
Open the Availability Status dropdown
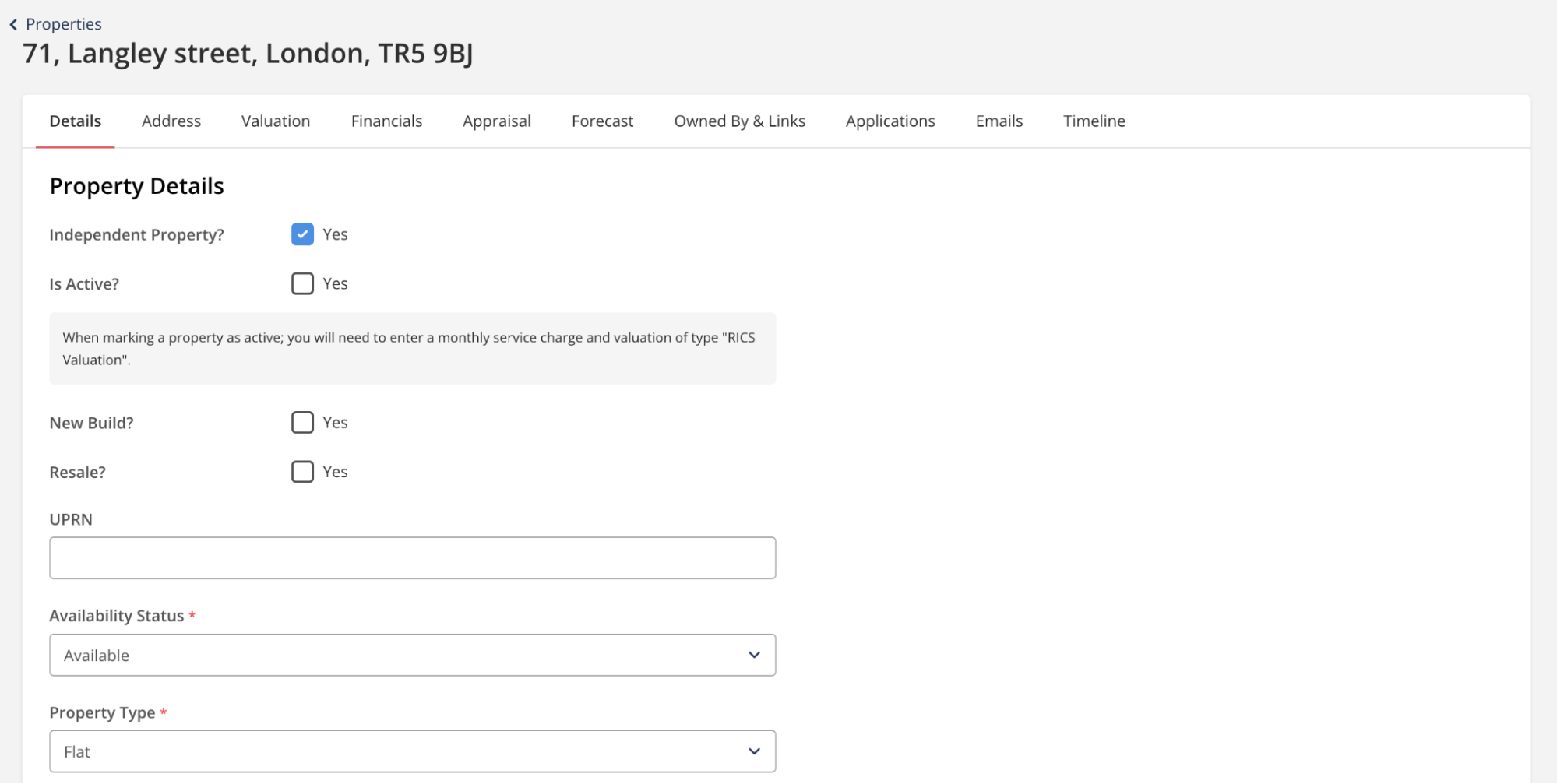coord(412,655)
